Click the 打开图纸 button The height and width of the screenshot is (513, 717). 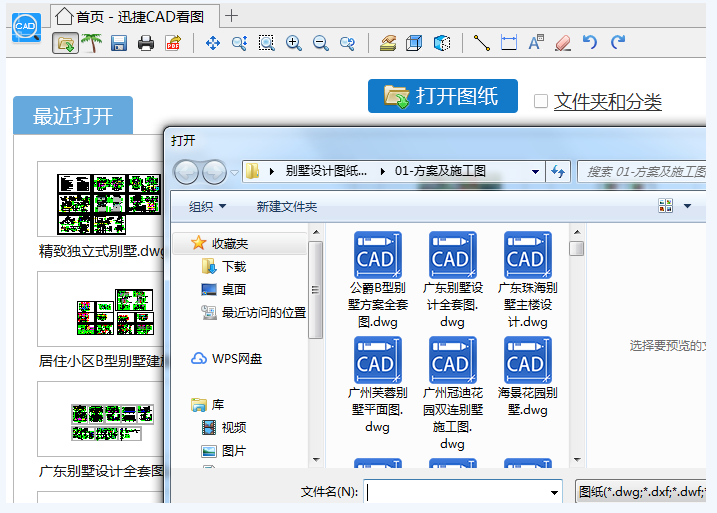pos(442,96)
